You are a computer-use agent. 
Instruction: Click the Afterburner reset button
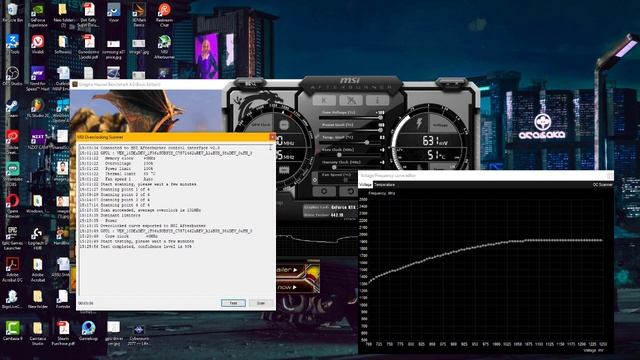[x=350, y=191]
